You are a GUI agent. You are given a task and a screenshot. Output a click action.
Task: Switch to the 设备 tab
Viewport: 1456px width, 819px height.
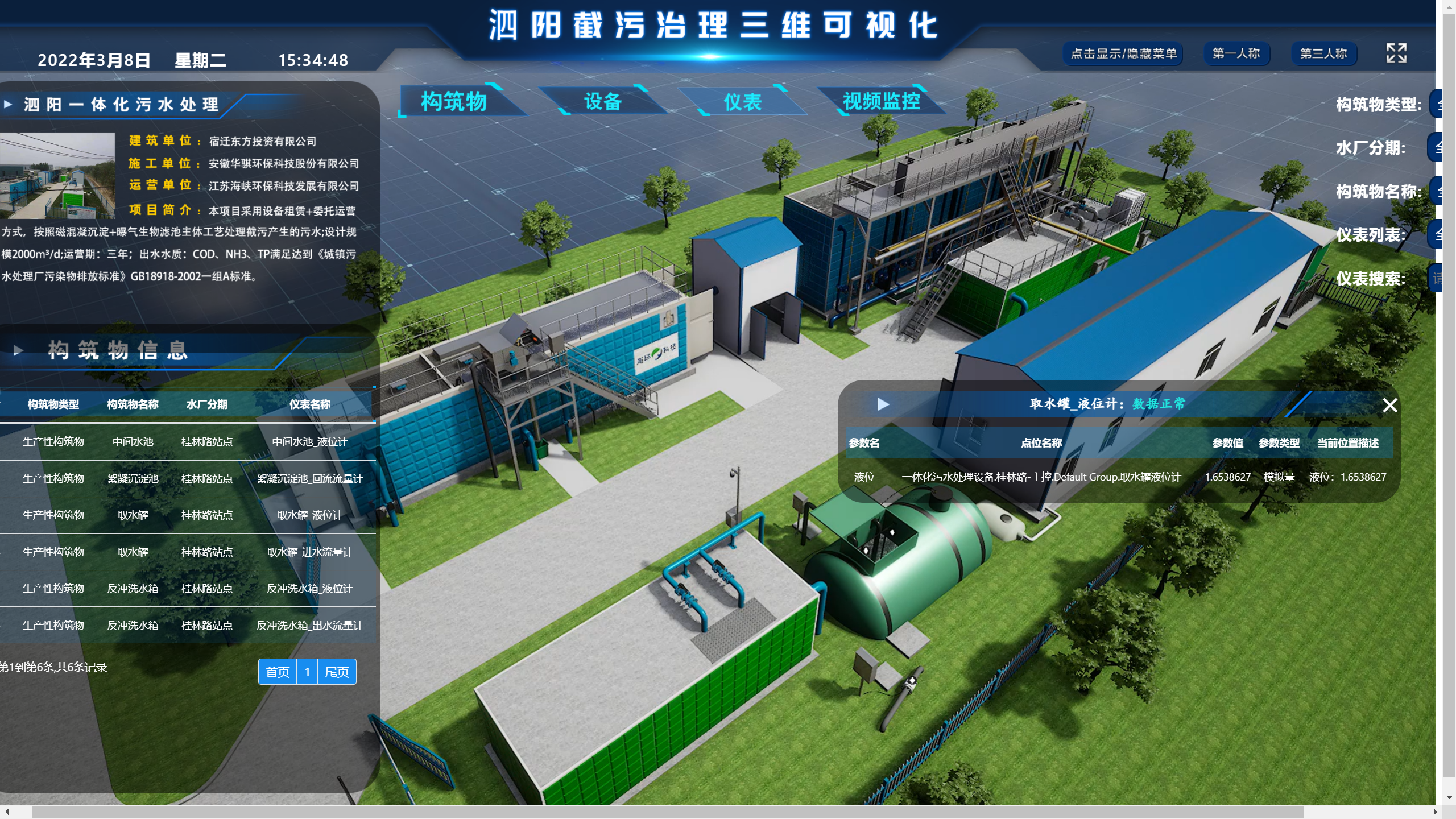coord(602,102)
